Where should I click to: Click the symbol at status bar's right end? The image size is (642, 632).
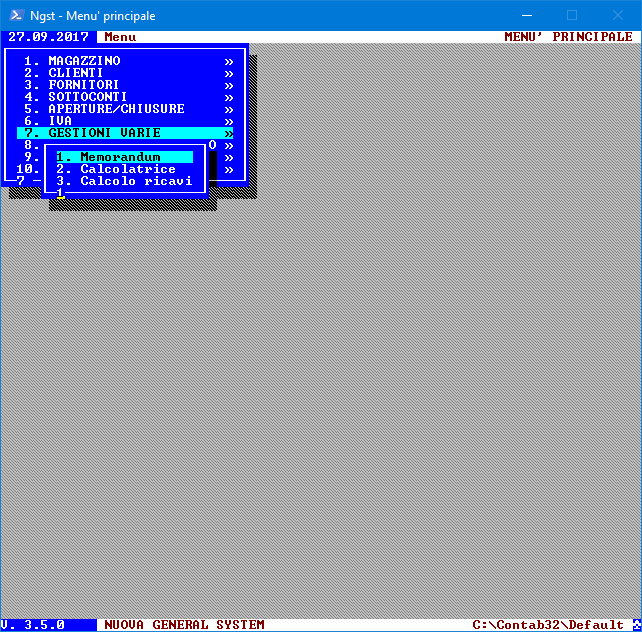click(x=635, y=625)
